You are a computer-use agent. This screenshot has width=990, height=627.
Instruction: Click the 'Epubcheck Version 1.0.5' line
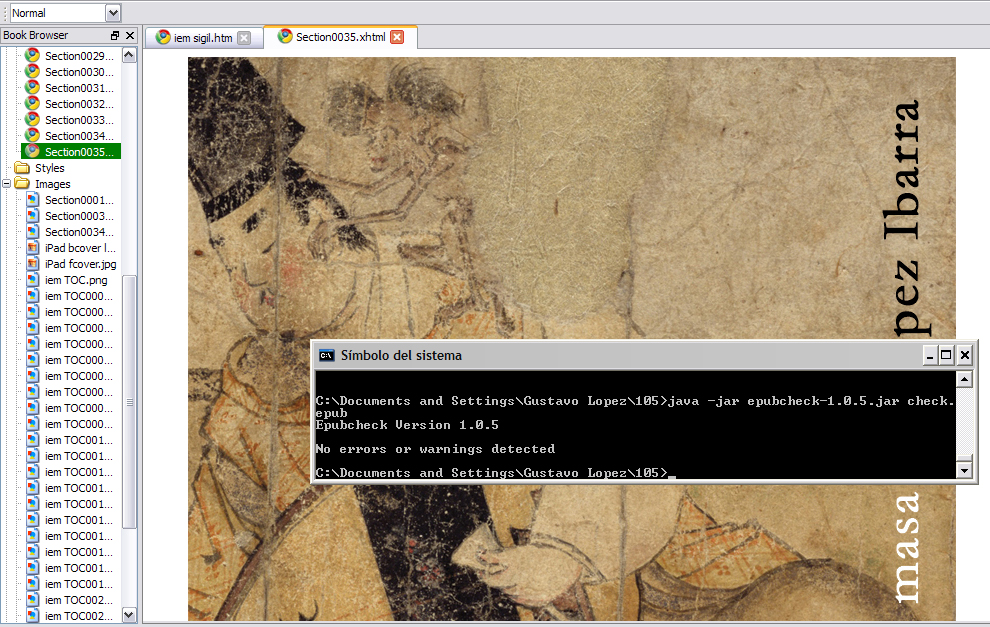pyautogui.click(x=407, y=425)
